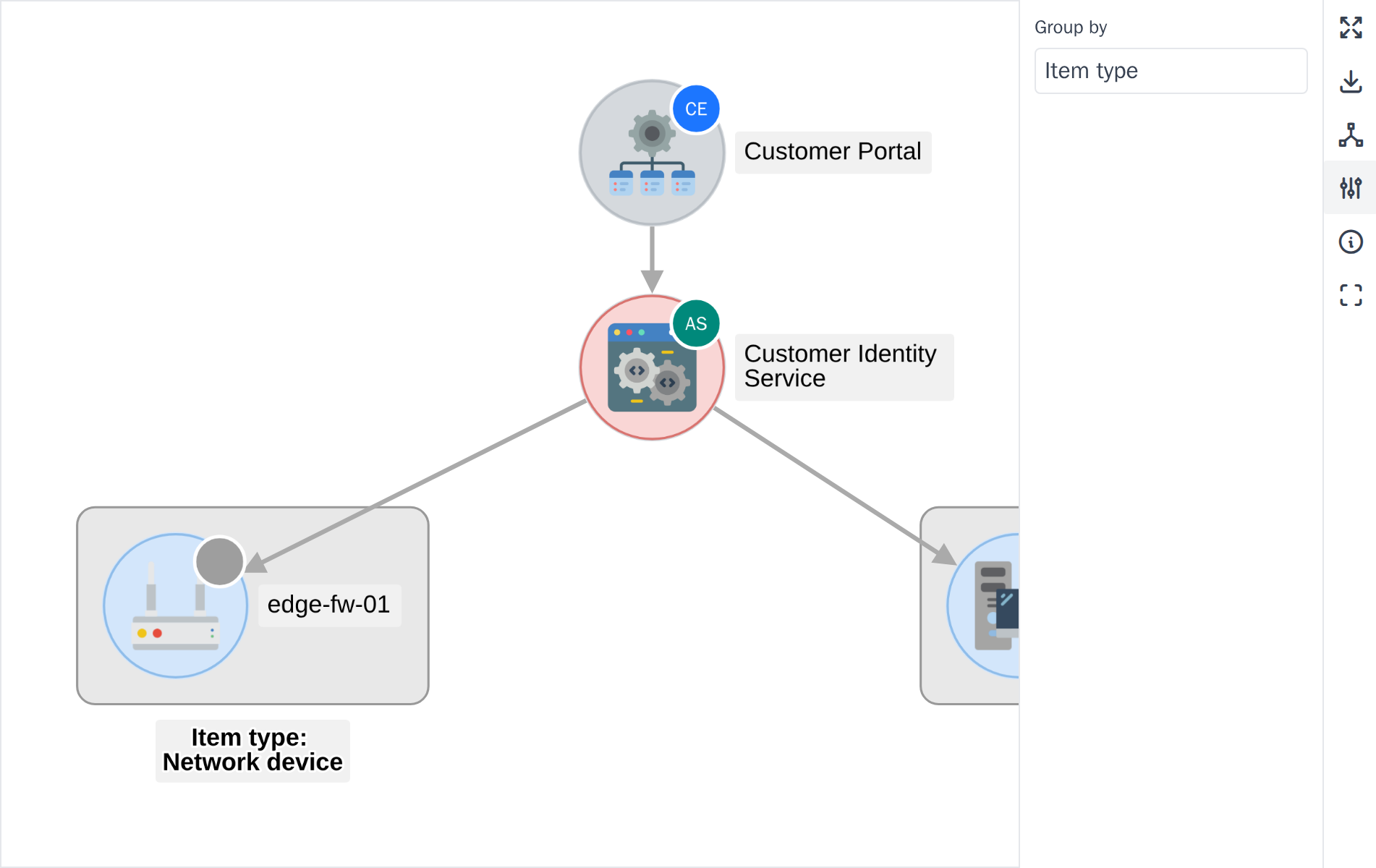Select the server node on the right
This screenshot has height=868, width=1376.
pos(984,605)
